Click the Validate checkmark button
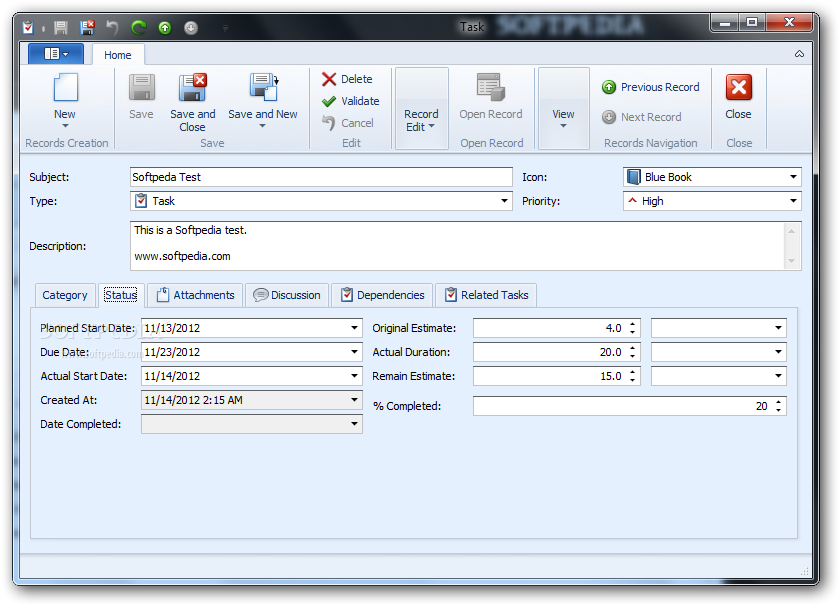 point(350,101)
